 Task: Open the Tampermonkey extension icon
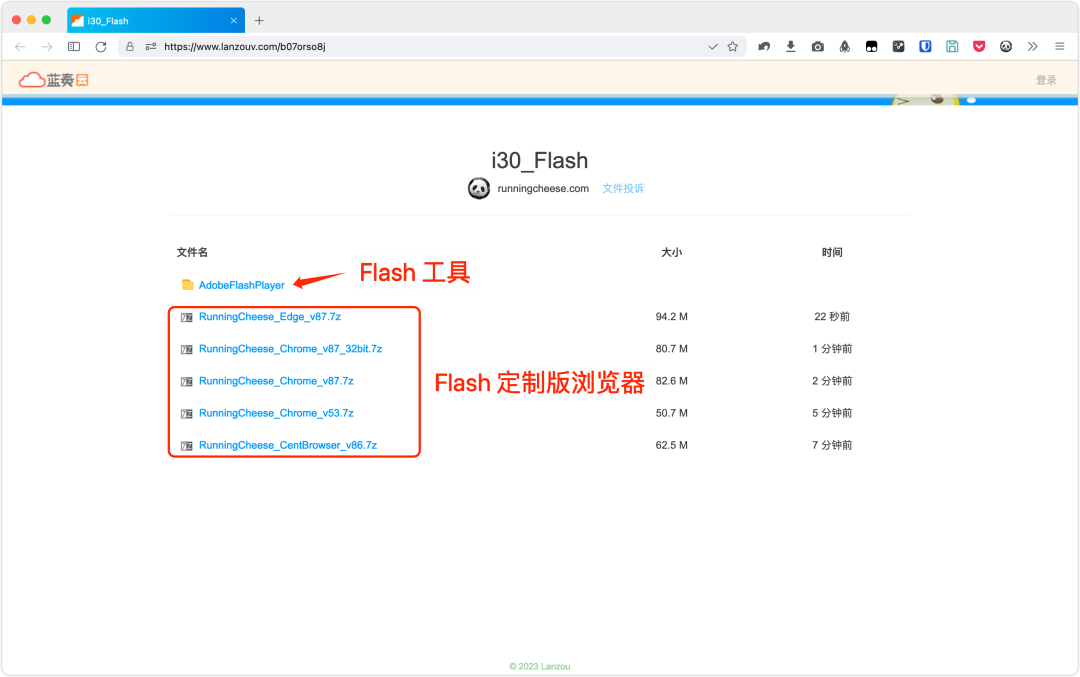pos(871,47)
